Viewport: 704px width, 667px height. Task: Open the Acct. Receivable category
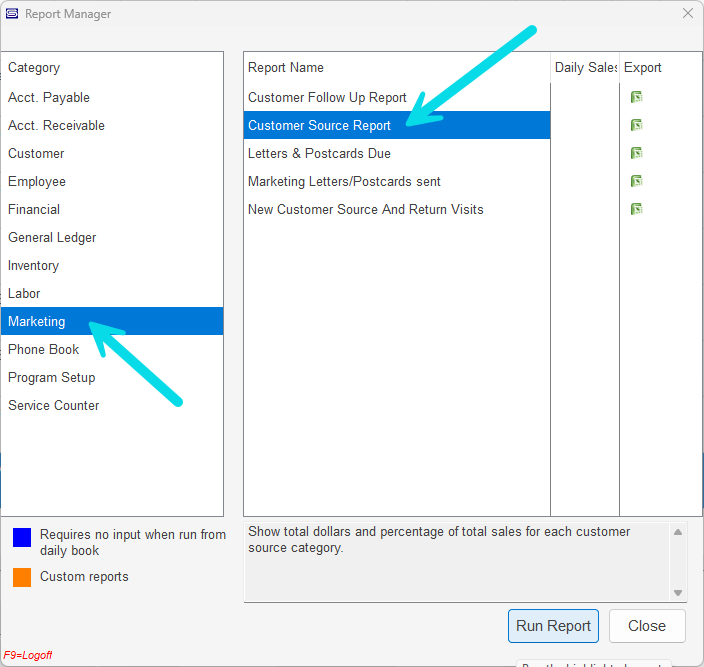[56, 125]
